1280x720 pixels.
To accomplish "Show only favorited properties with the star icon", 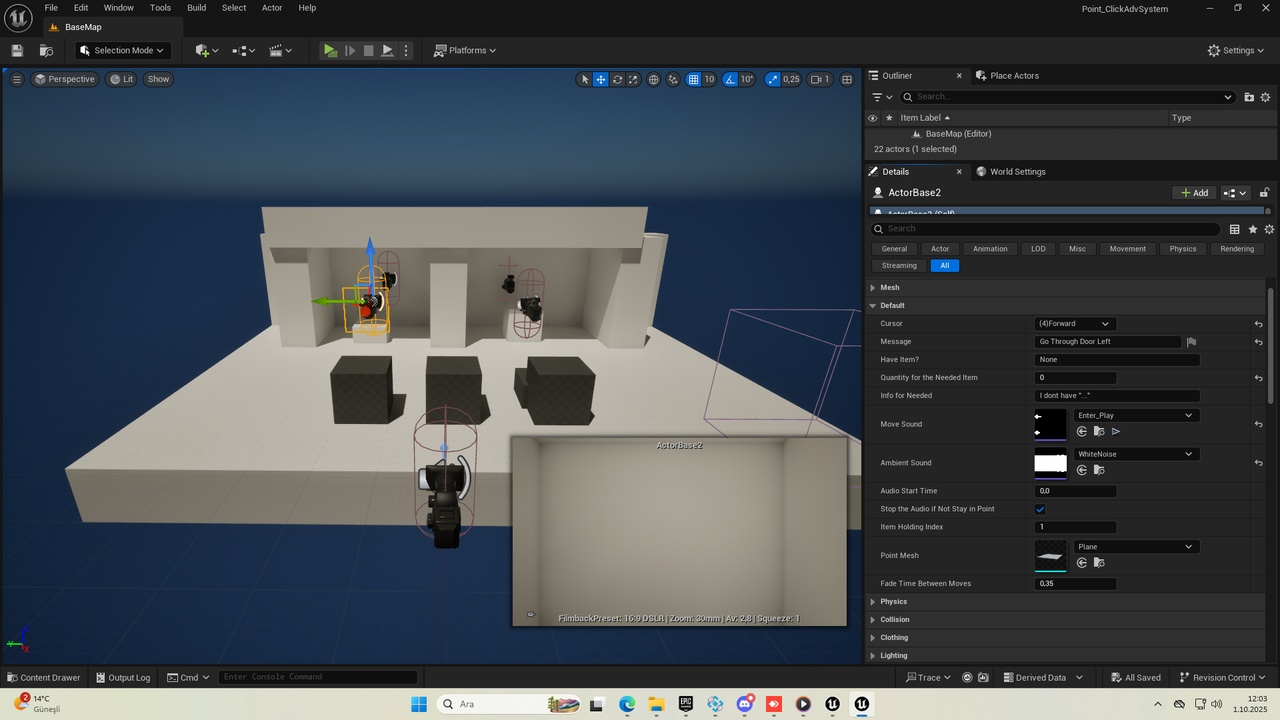I will 1252,229.
